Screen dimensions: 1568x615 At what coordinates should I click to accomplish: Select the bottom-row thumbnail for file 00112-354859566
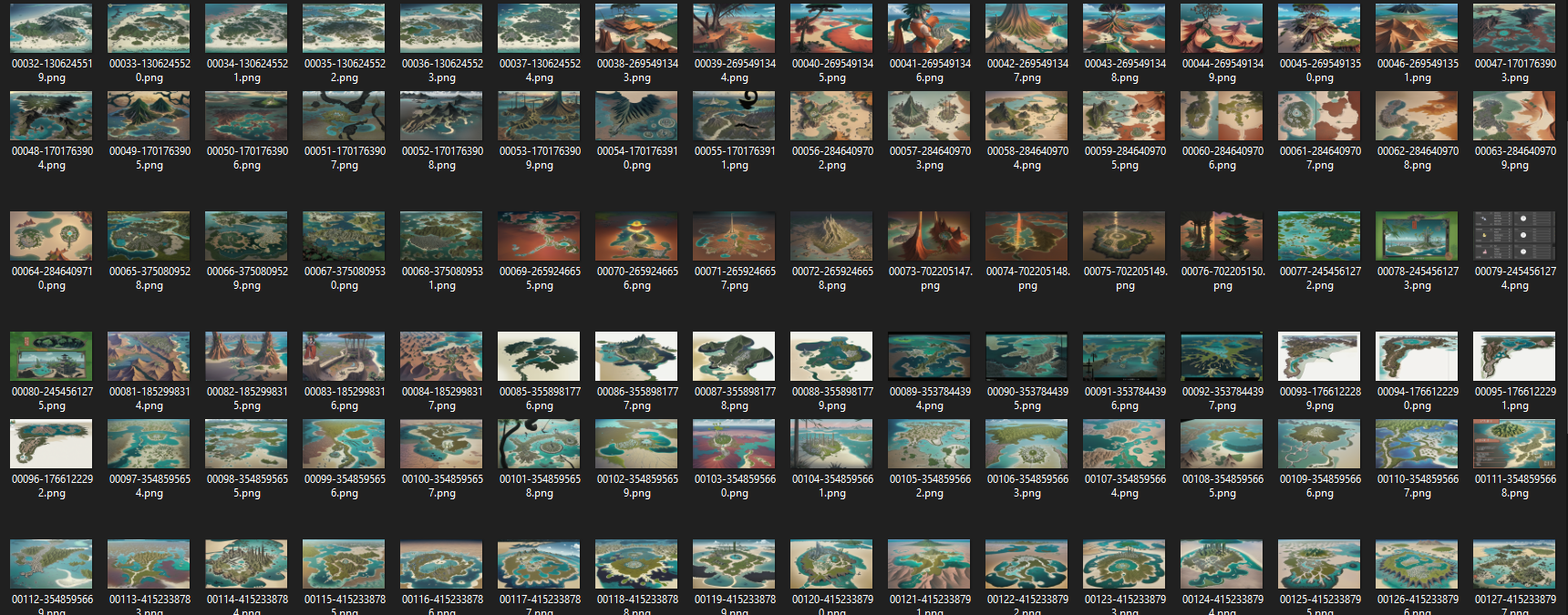tap(51, 563)
